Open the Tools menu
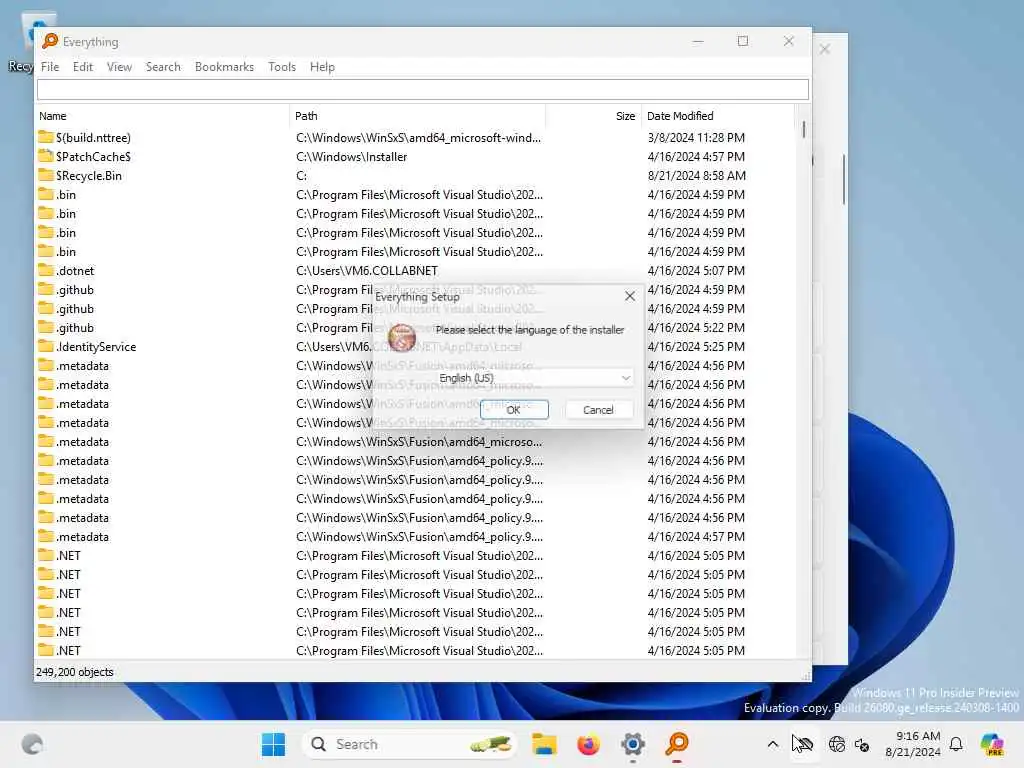Image resolution: width=1024 pixels, height=768 pixels. click(282, 67)
